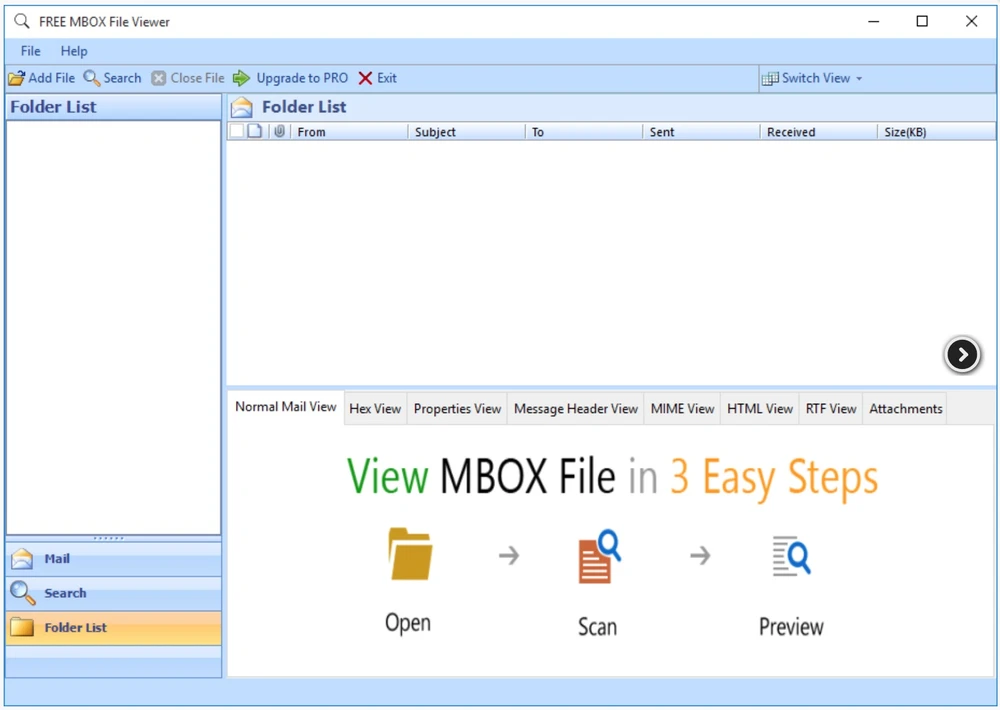Open the Help menu
This screenshot has width=1000, height=710.
click(74, 51)
